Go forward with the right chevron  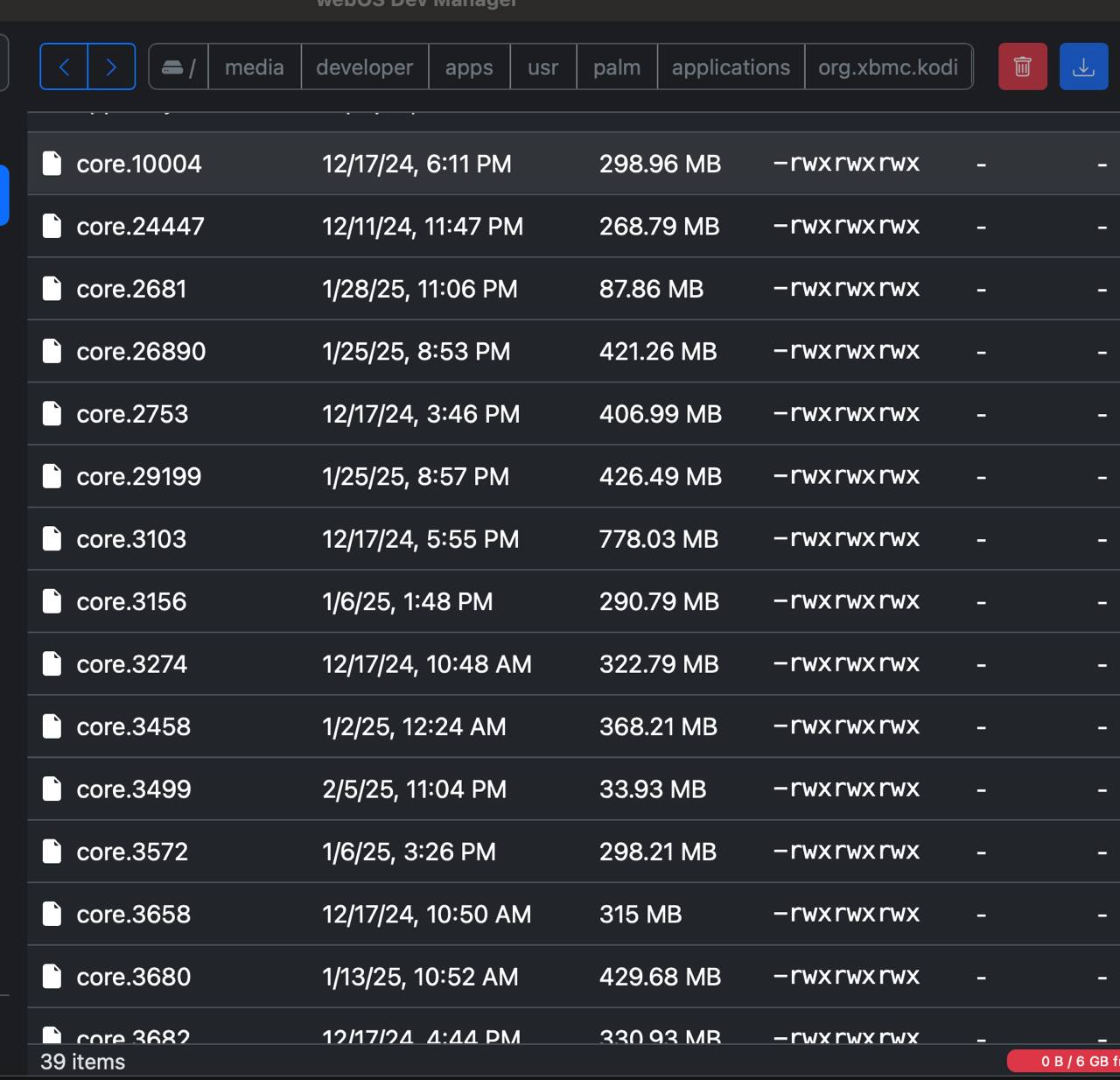tap(111, 67)
